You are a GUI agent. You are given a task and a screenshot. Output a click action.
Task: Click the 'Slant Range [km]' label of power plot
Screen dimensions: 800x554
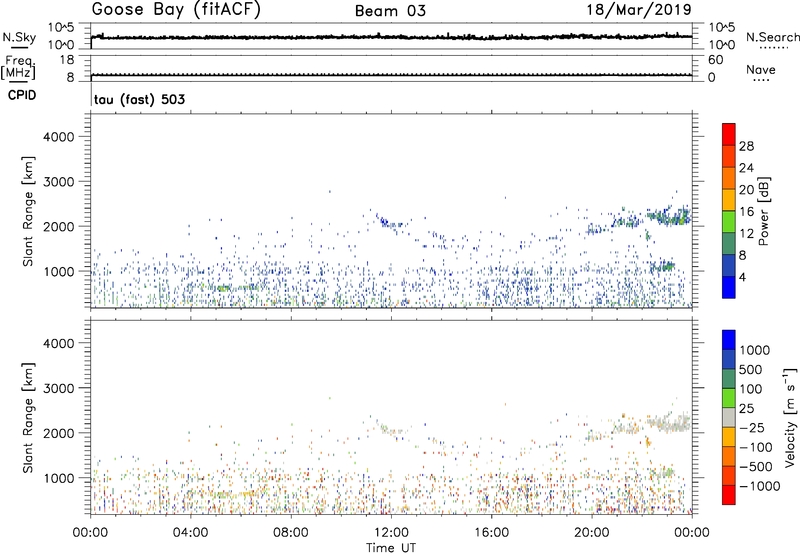coord(28,211)
